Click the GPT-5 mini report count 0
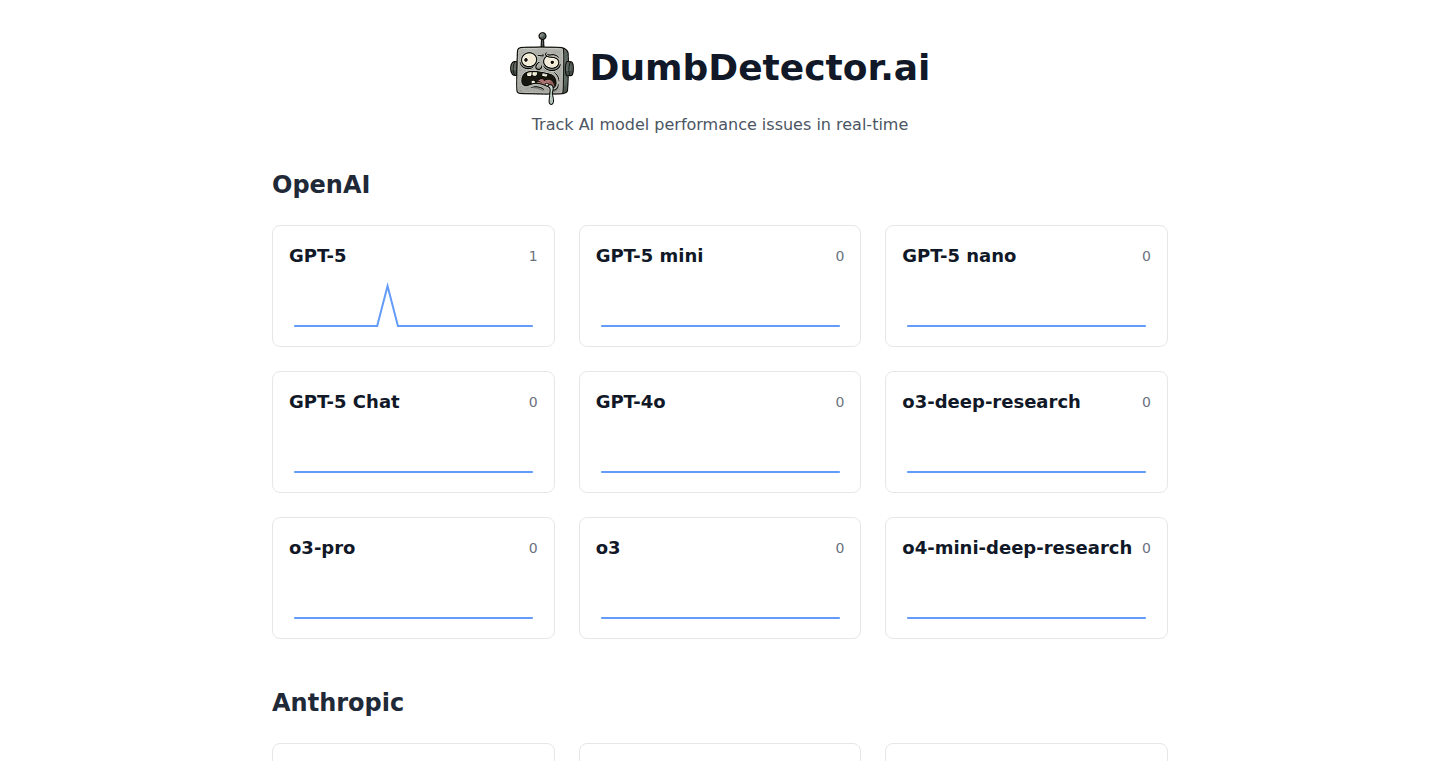The image size is (1440, 761). 840,256
